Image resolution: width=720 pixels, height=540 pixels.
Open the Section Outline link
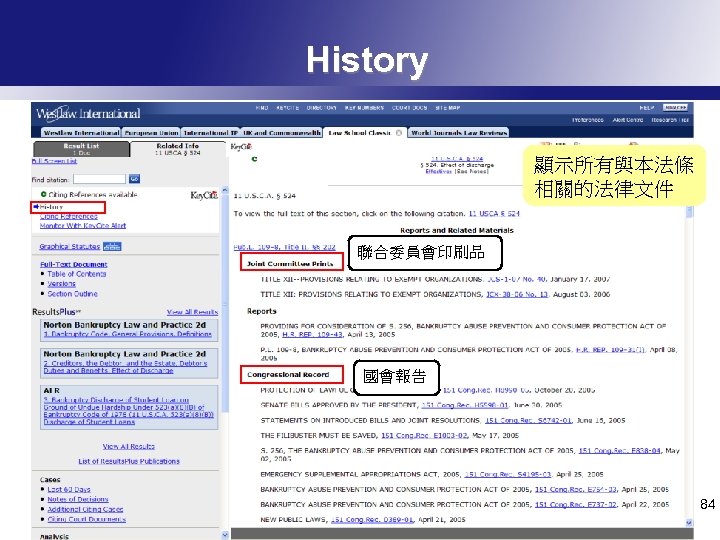point(73,293)
